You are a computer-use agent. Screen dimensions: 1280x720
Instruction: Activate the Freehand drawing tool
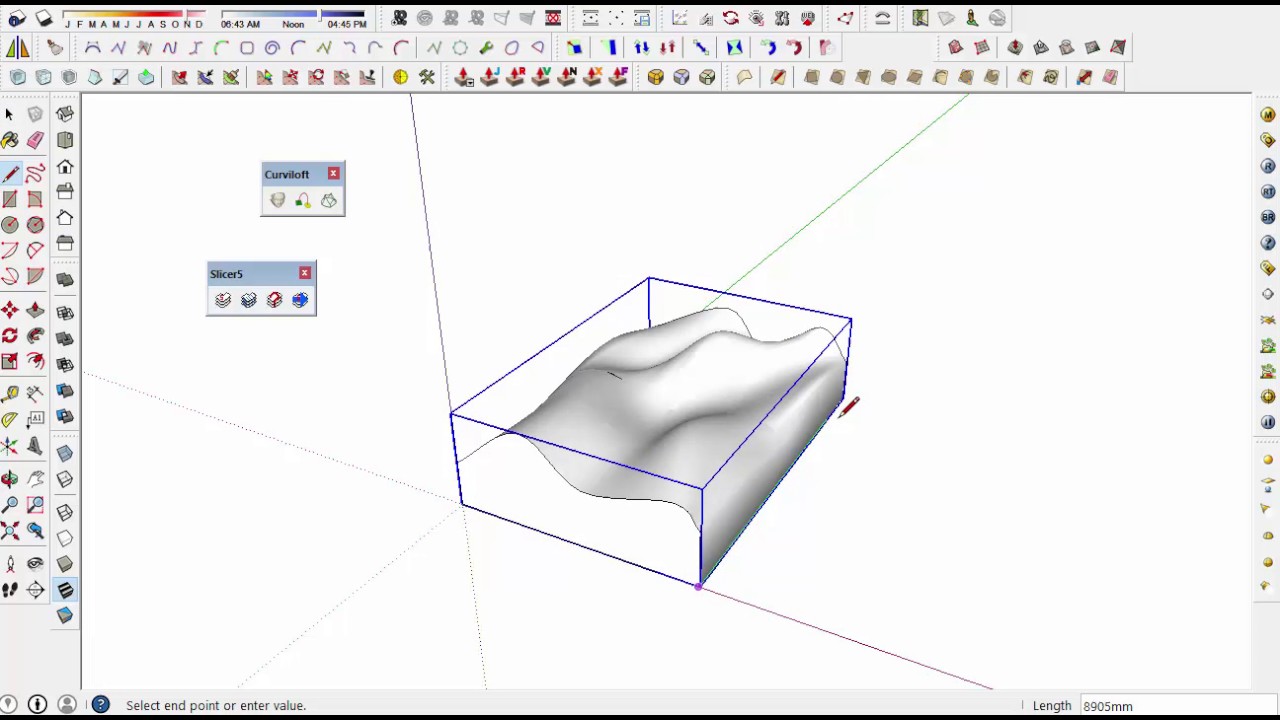point(36,174)
